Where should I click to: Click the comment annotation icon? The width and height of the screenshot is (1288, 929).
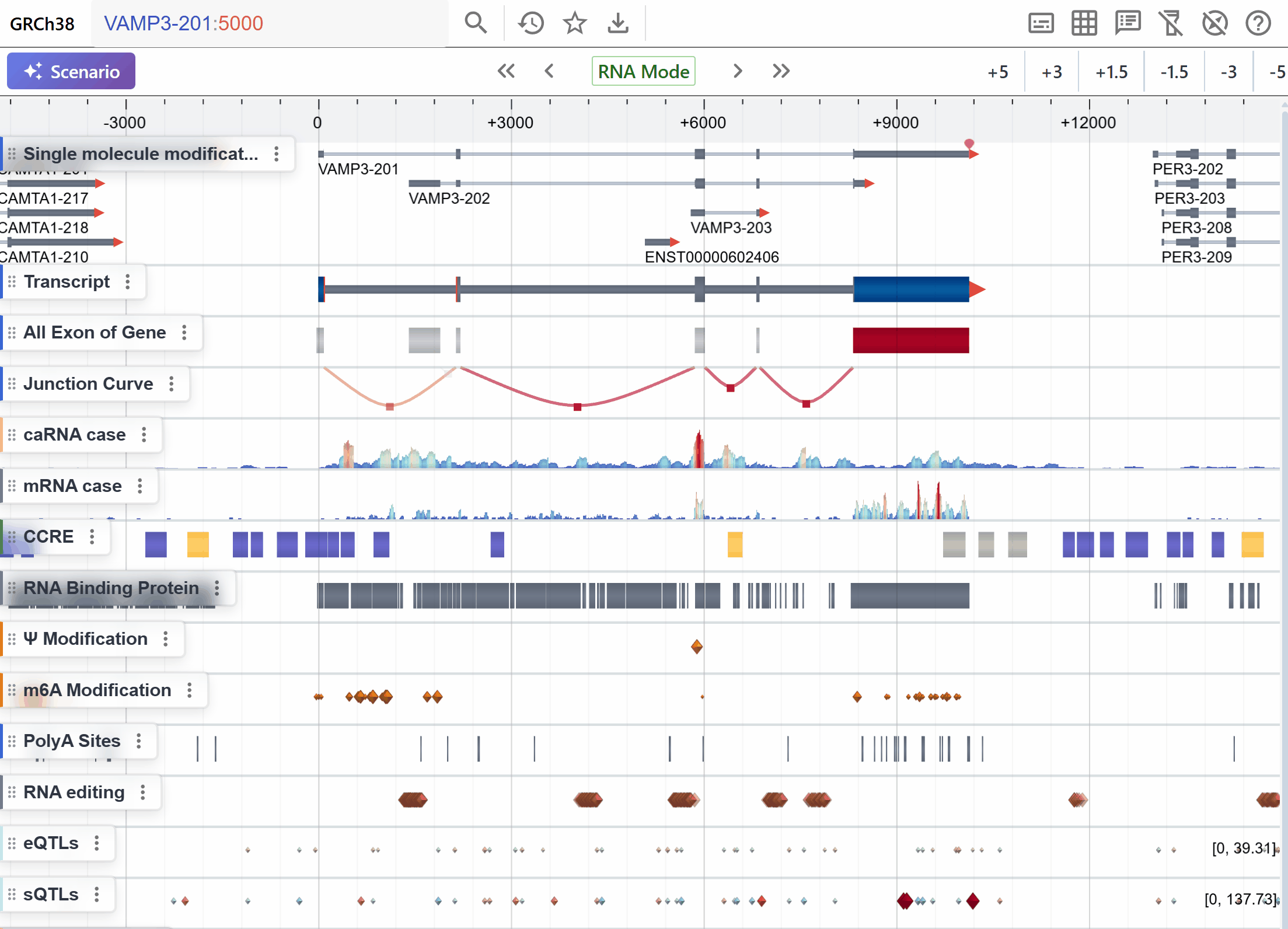(x=1128, y=23)
